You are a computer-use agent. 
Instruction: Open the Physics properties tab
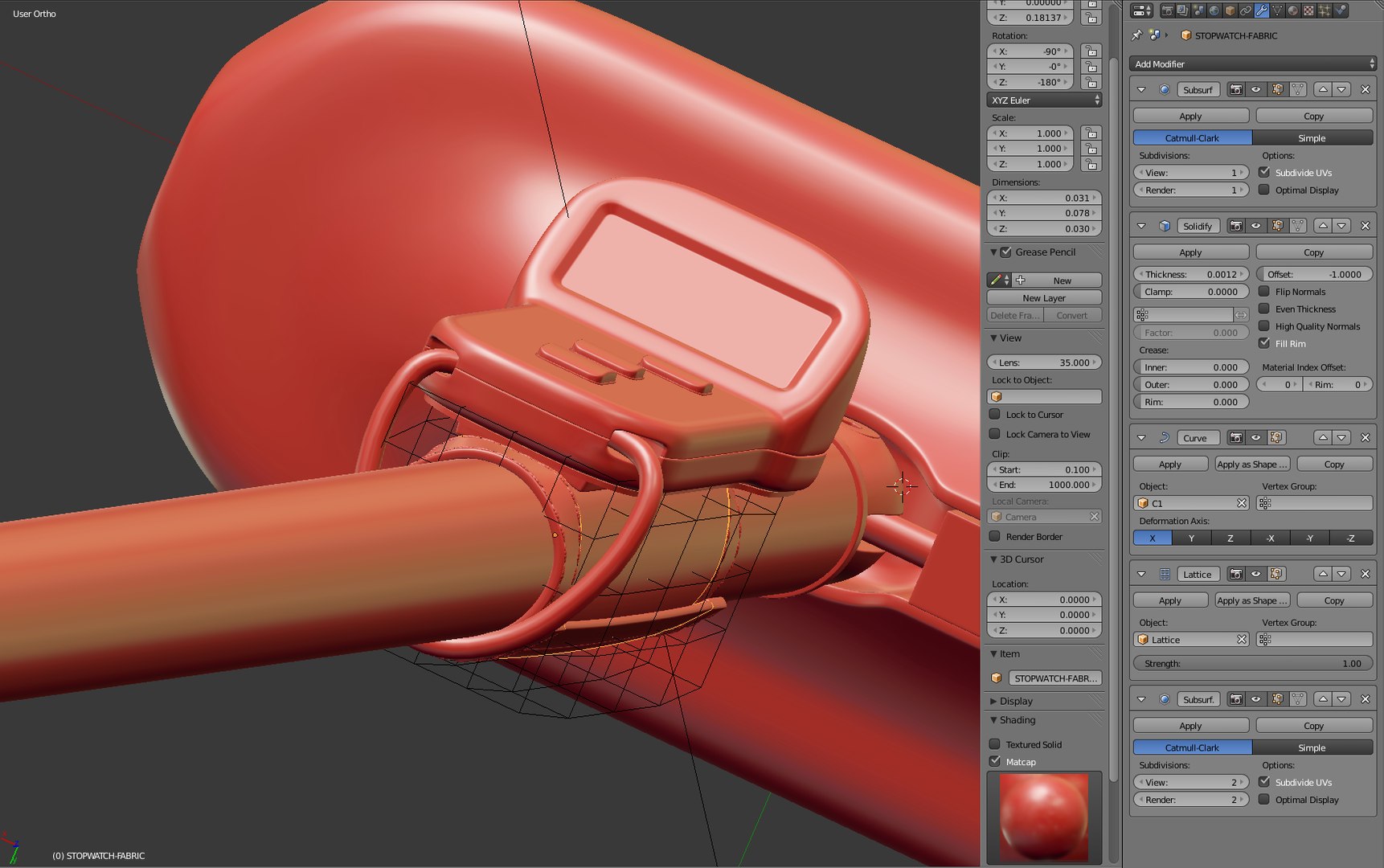[x=1341, y=10]
